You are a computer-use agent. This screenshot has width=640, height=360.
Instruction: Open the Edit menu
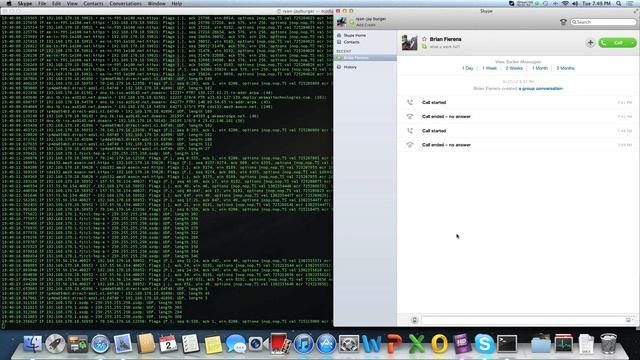(x=56, y=3)
